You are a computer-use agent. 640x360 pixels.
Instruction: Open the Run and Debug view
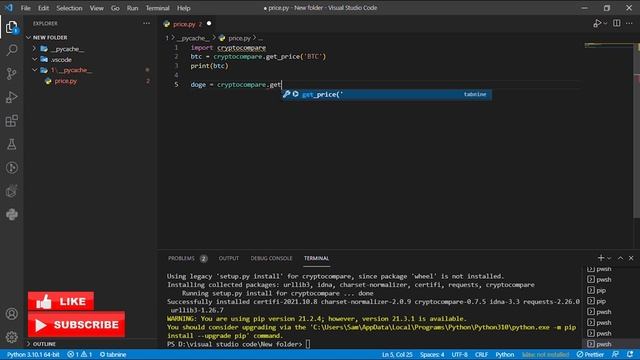pos(11,97)
